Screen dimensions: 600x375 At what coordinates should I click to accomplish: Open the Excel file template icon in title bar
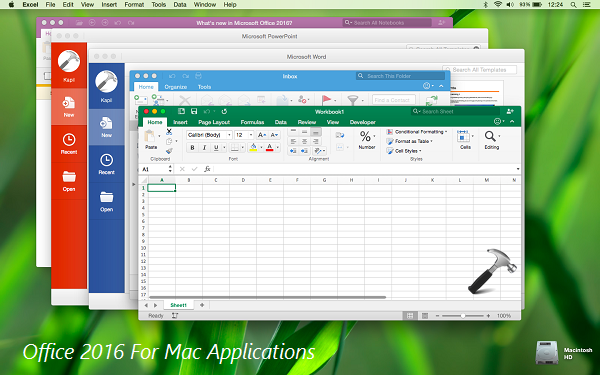click(x=181, y=111)
